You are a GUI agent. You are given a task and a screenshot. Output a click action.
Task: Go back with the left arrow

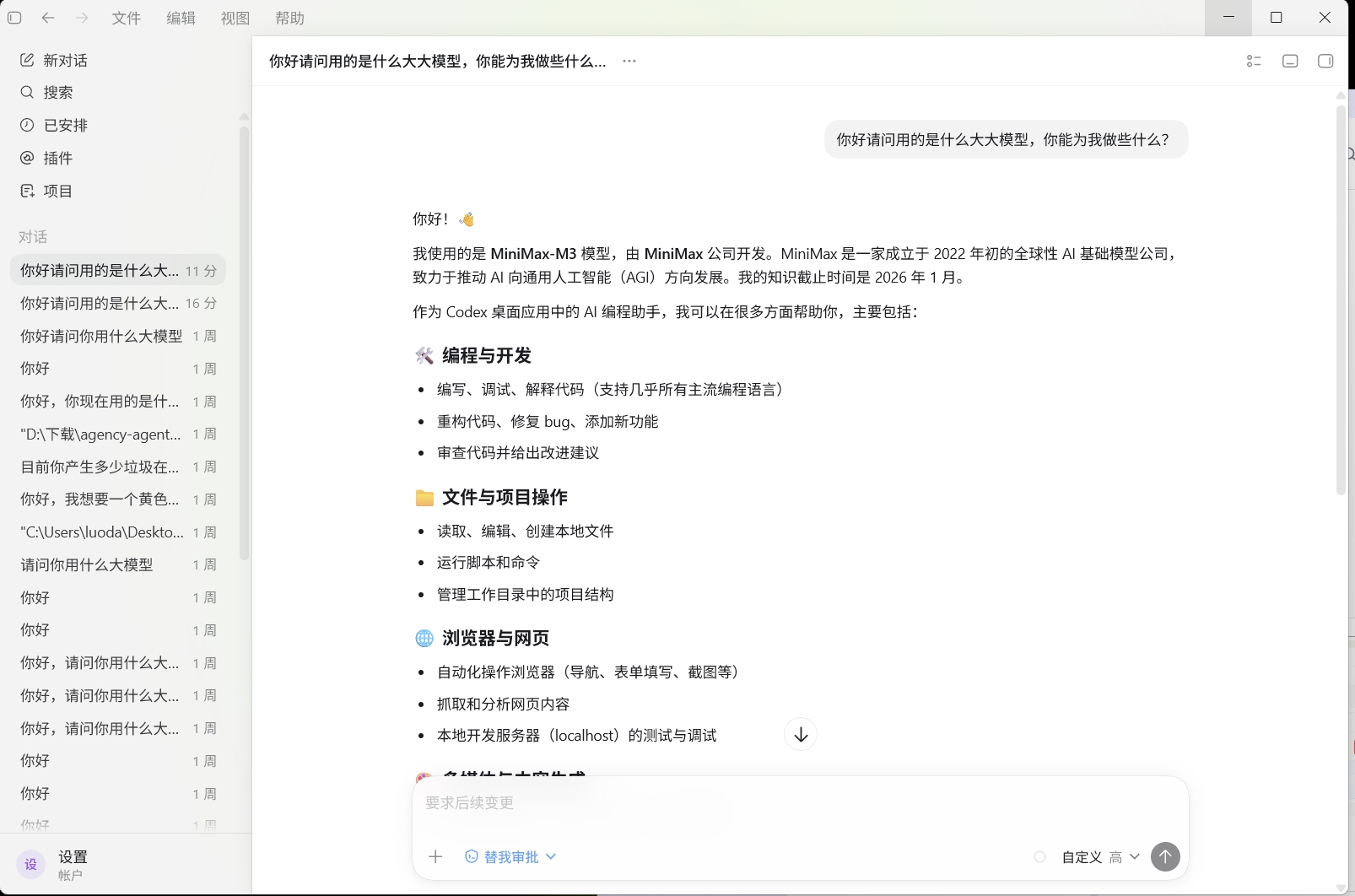[x=48, y=18]
